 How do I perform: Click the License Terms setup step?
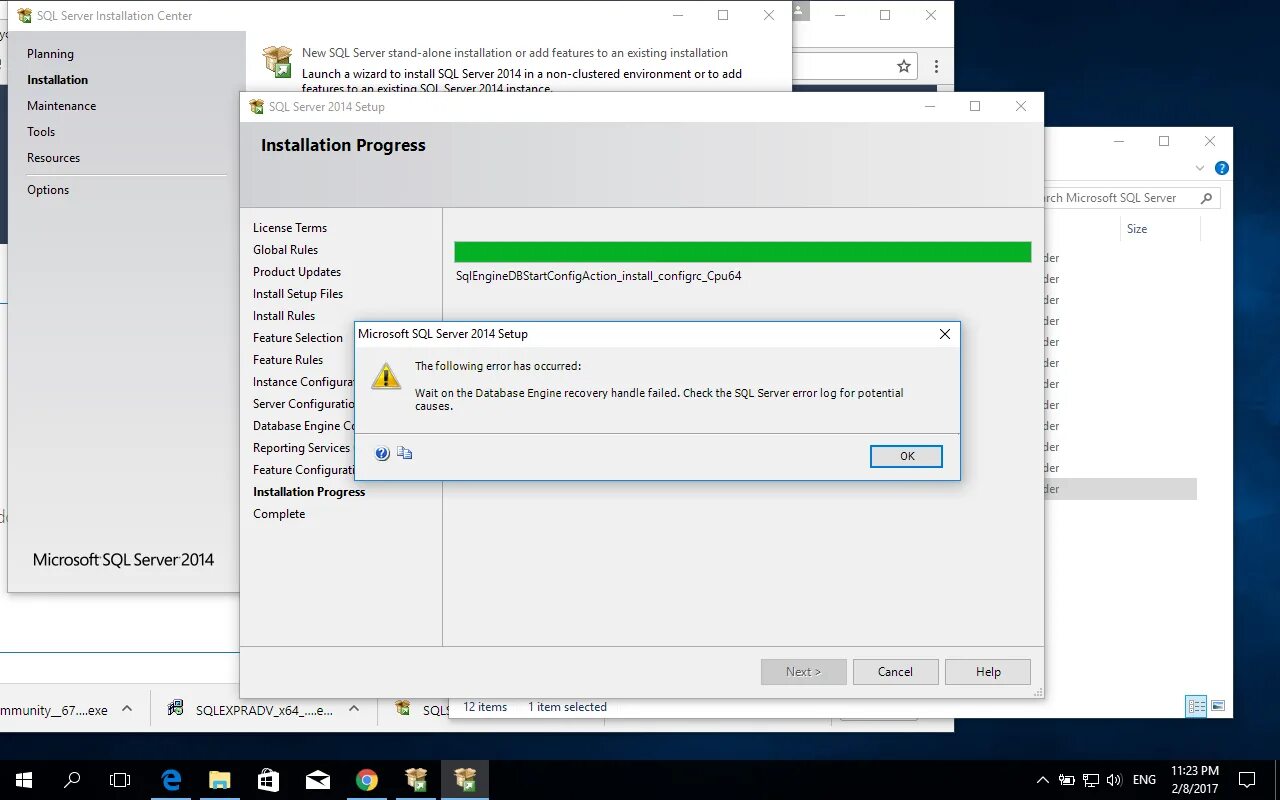pyautogui.click(x=290, y=228)
